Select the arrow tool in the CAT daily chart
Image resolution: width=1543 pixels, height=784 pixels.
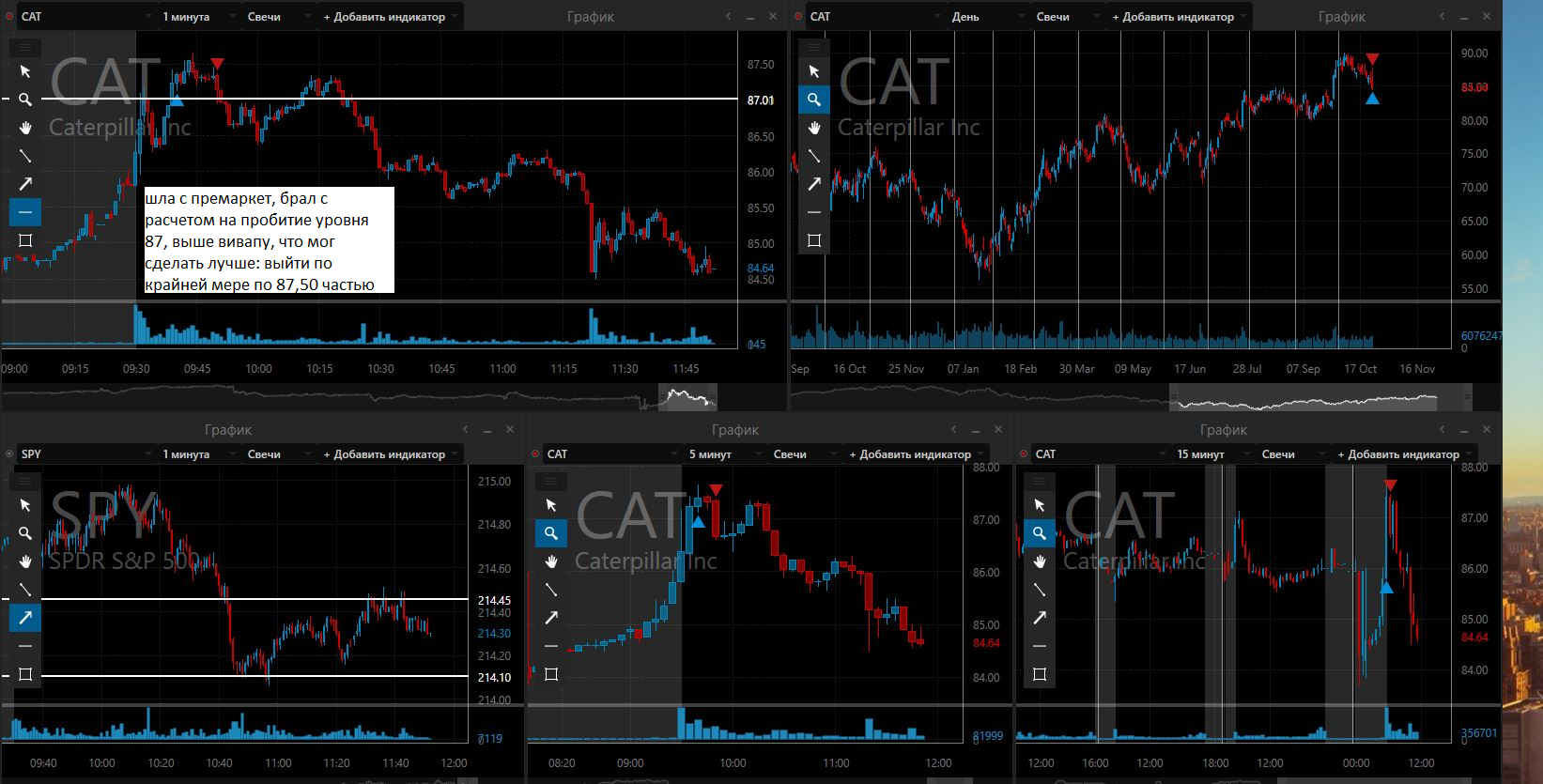click(814, 184)
